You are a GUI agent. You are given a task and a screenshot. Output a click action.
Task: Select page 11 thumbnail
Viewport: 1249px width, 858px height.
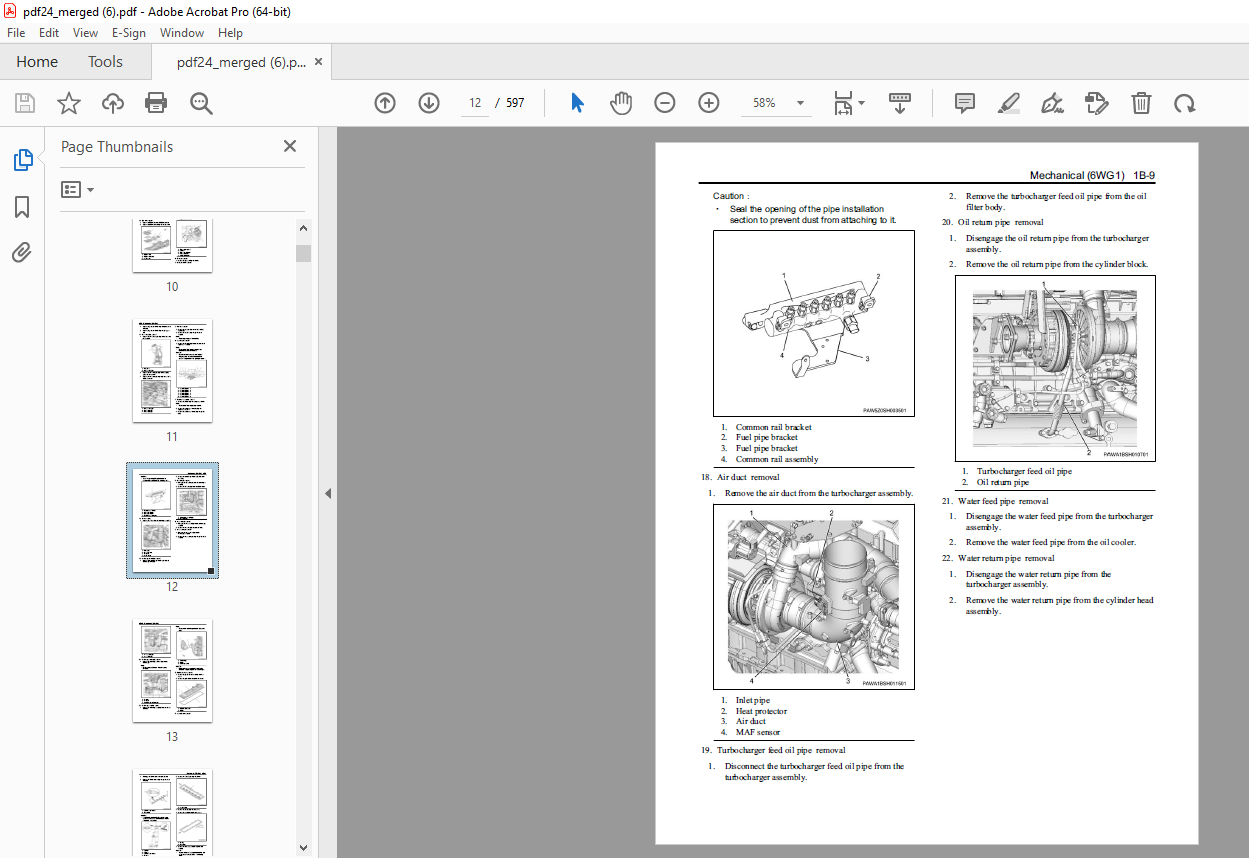click(x=172, y=371)
